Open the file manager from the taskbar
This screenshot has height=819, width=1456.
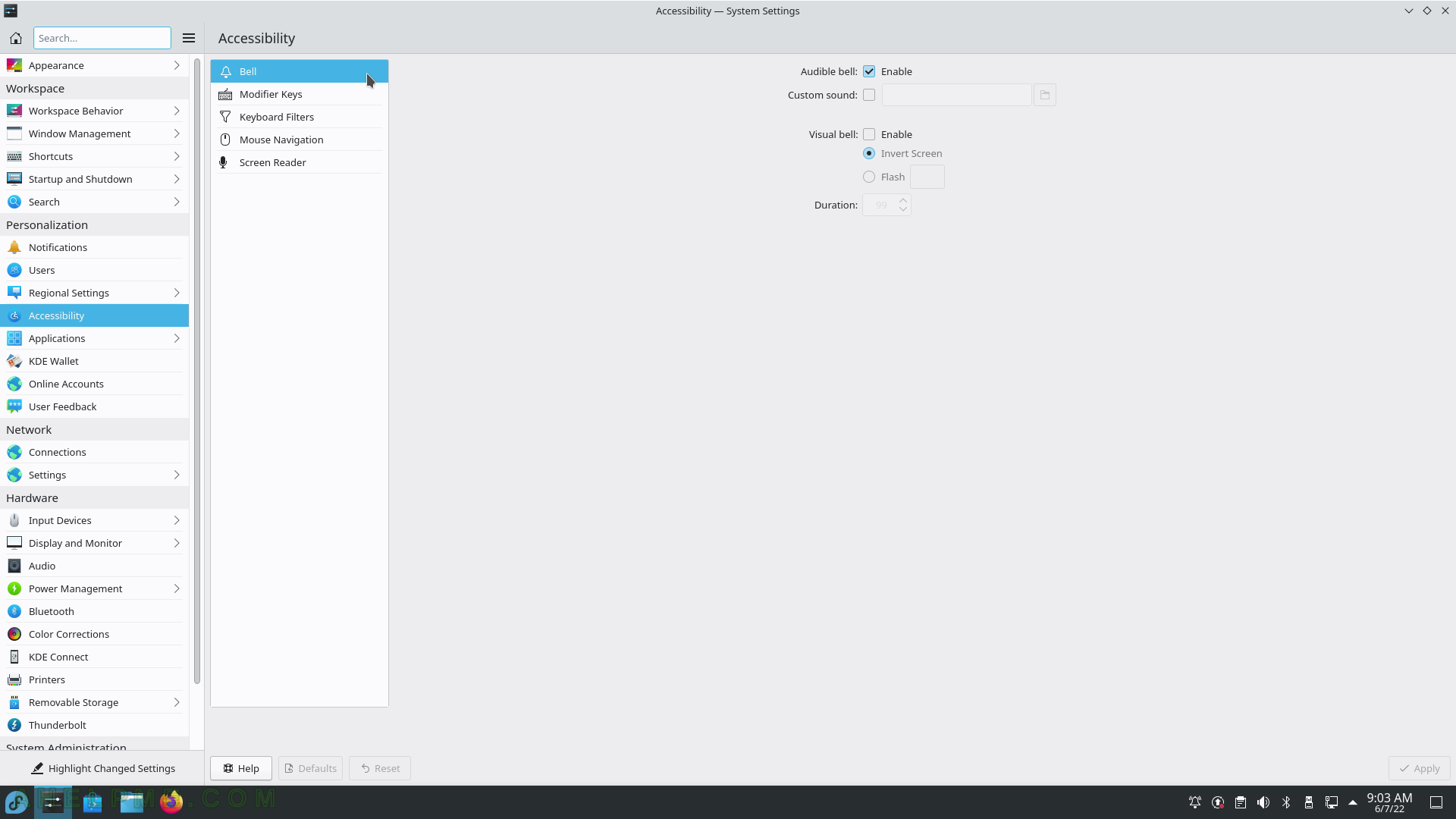pos(132,802)
